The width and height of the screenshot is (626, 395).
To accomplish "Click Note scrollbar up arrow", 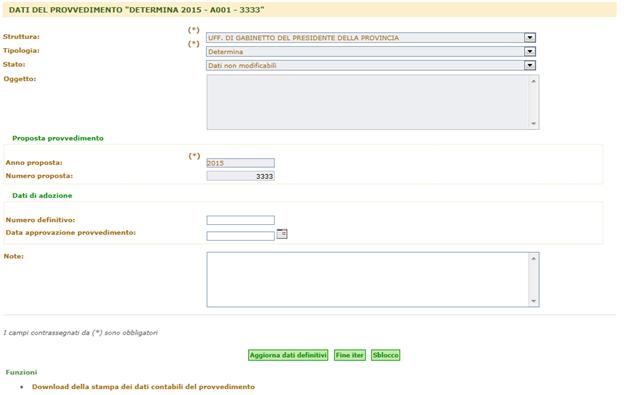I will click(x=533, y=258).
